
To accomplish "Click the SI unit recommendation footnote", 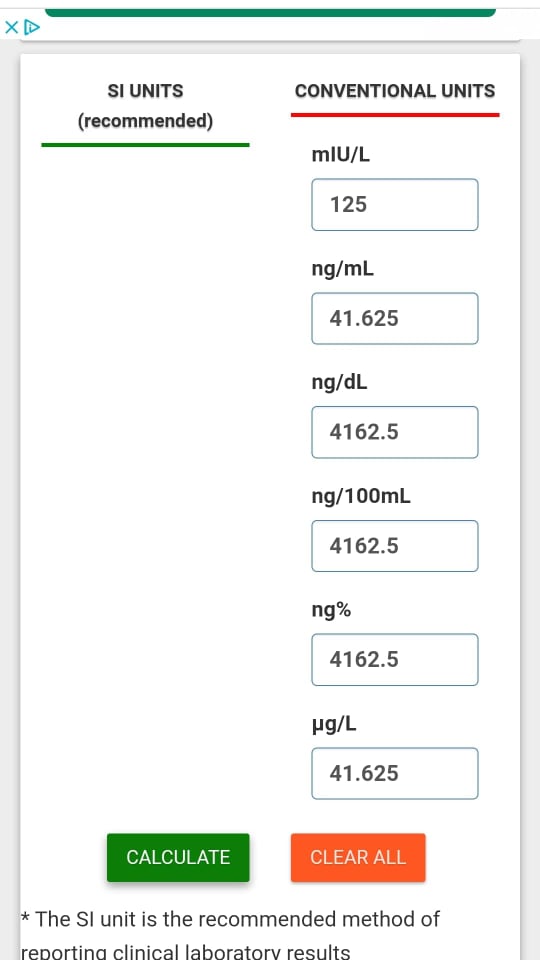I will point(230,935).
